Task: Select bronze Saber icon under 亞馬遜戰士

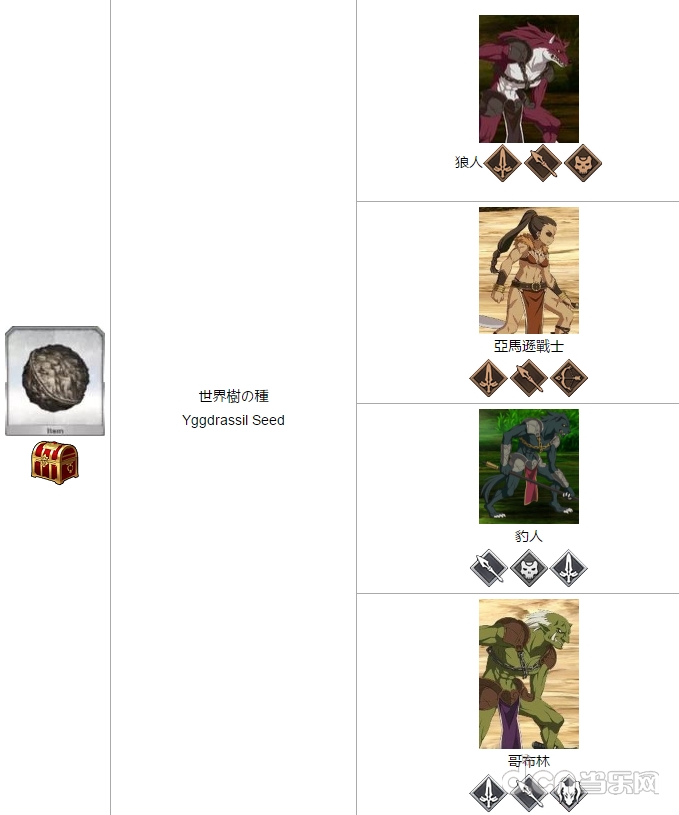Action: pos(488,378)
